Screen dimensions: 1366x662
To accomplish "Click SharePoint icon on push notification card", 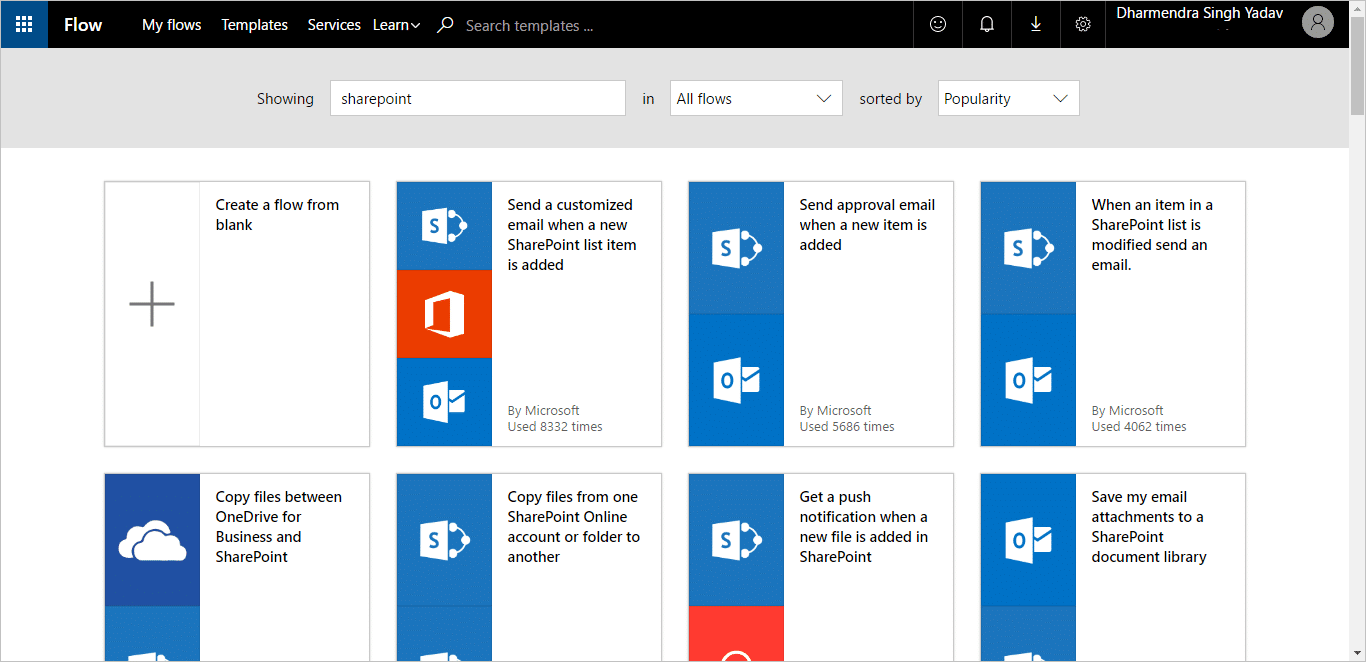I will [x=736, y=540].
